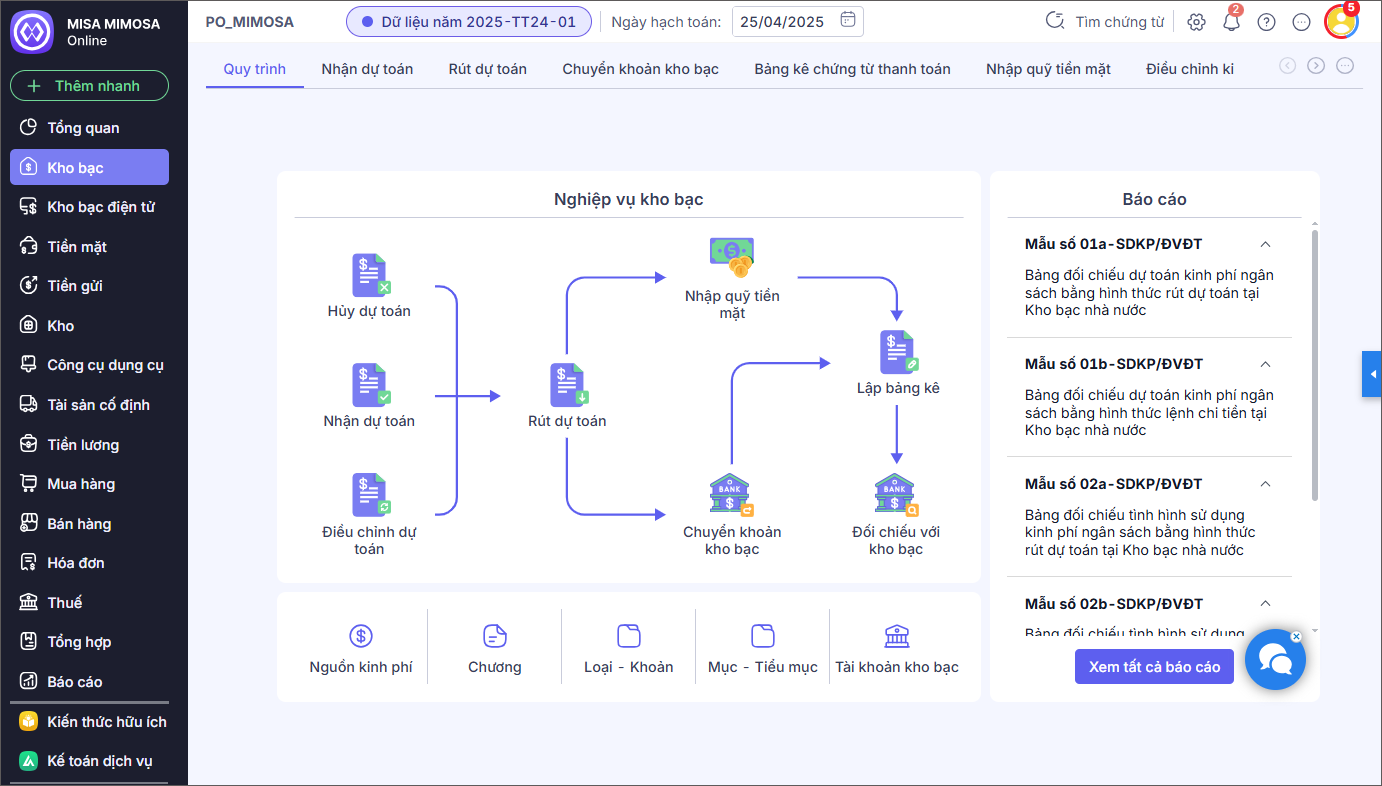Click the Xem tất cả báo cáo button
Image resolution: width=1382 pixels, height=786 pixels.
[x=1154, y=667]
